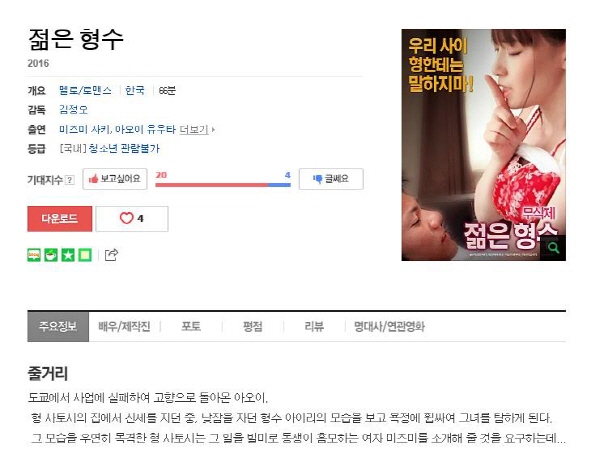The width and height of the screenshot is (600, 464).
Task: Select the 평점 tab
Action: tap(253, 327)
